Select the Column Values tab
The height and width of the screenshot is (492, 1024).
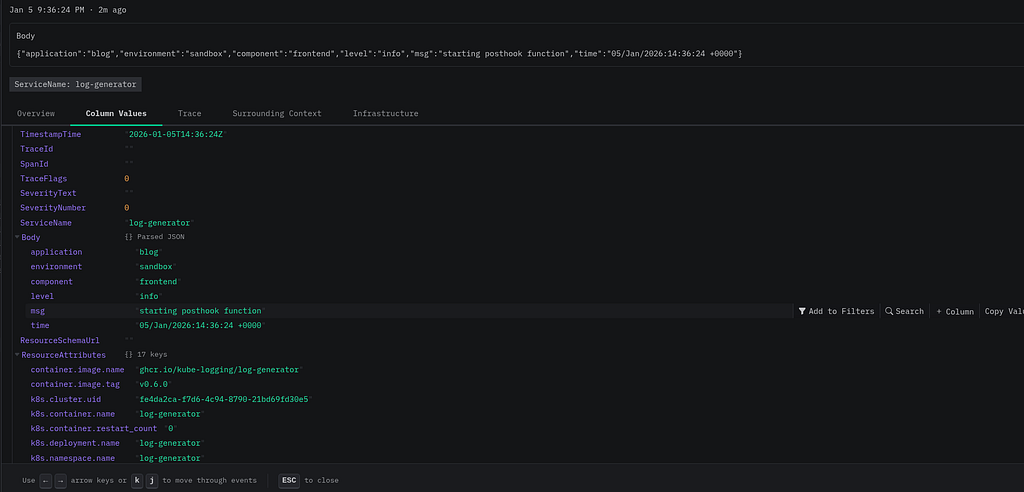pos(116,113)
